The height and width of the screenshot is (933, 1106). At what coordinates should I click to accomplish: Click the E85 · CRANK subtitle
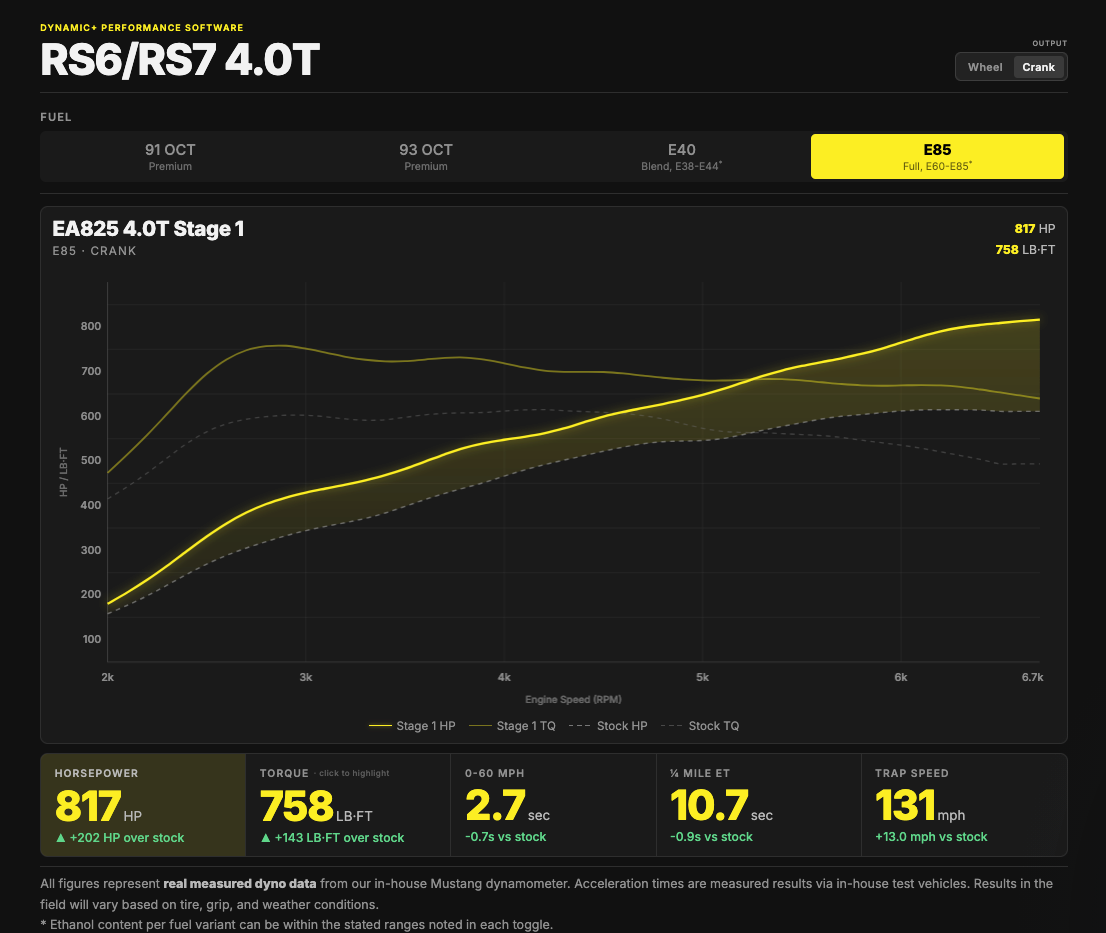(95, 251)
